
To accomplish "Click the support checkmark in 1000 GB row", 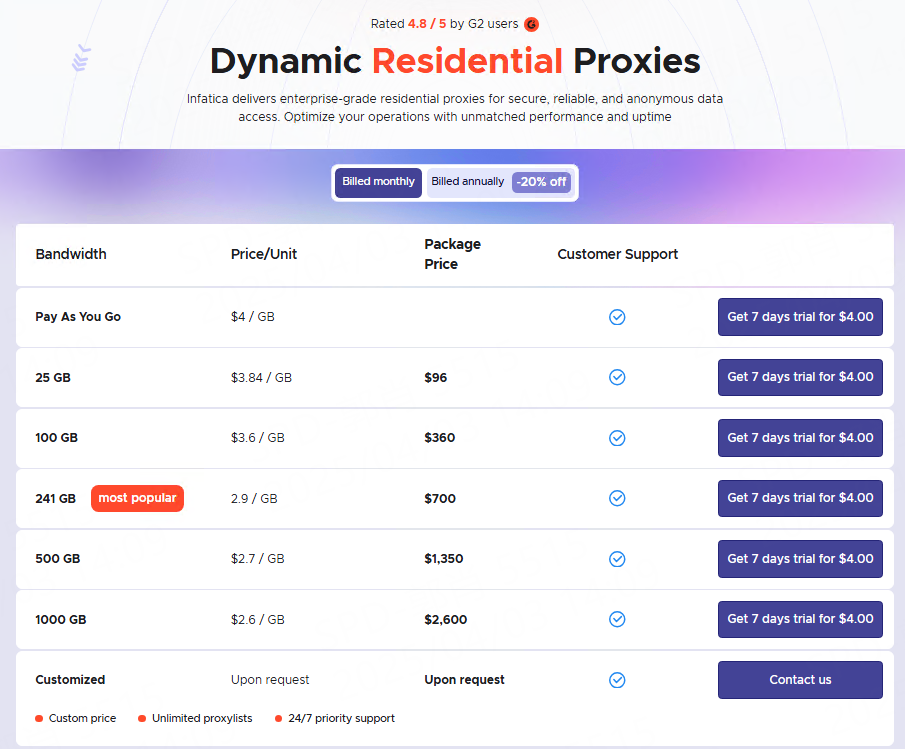I will click(x=617, y=619).
